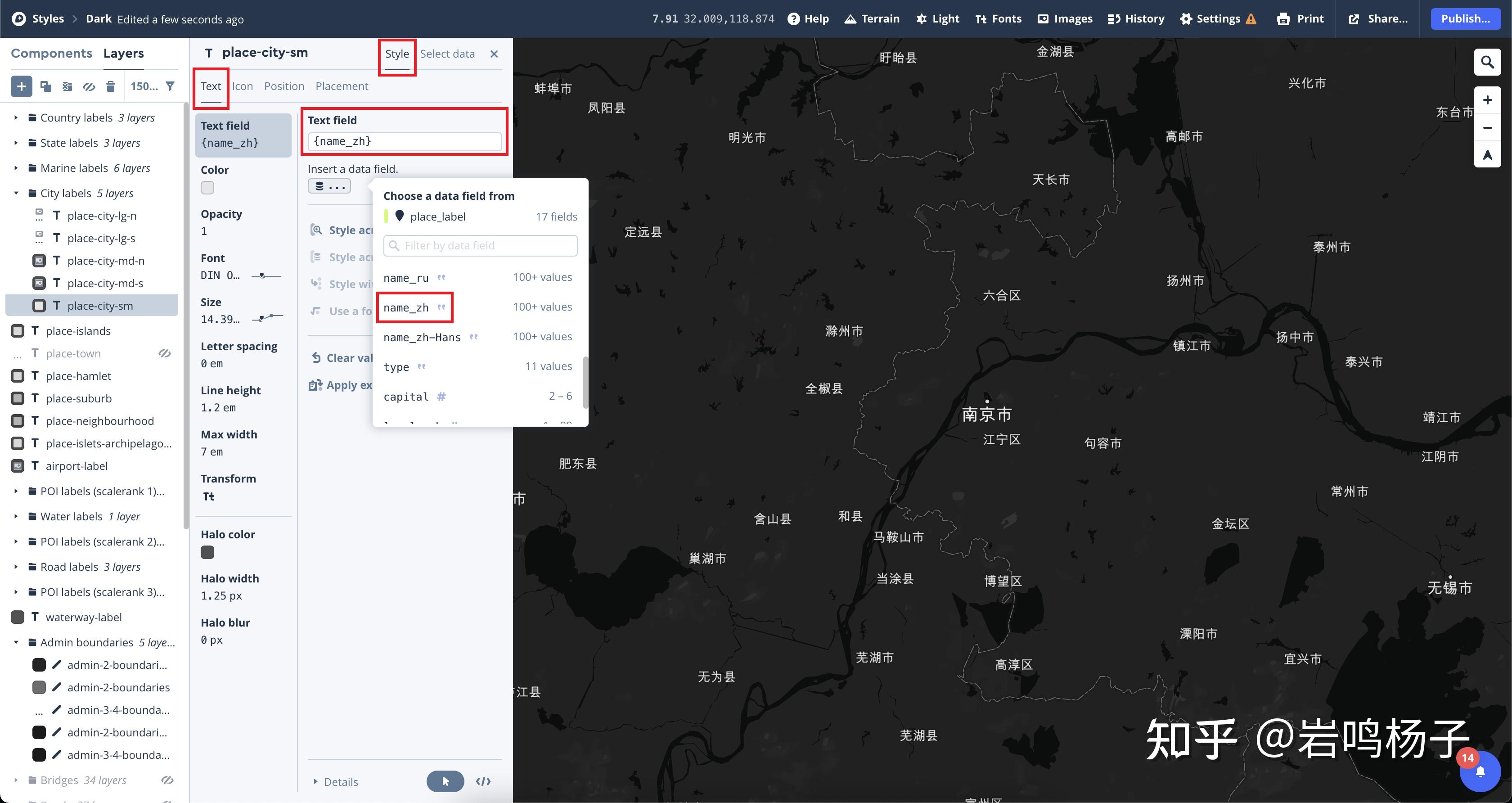Open the Icon tab for place-city-sm

point(243,86)
